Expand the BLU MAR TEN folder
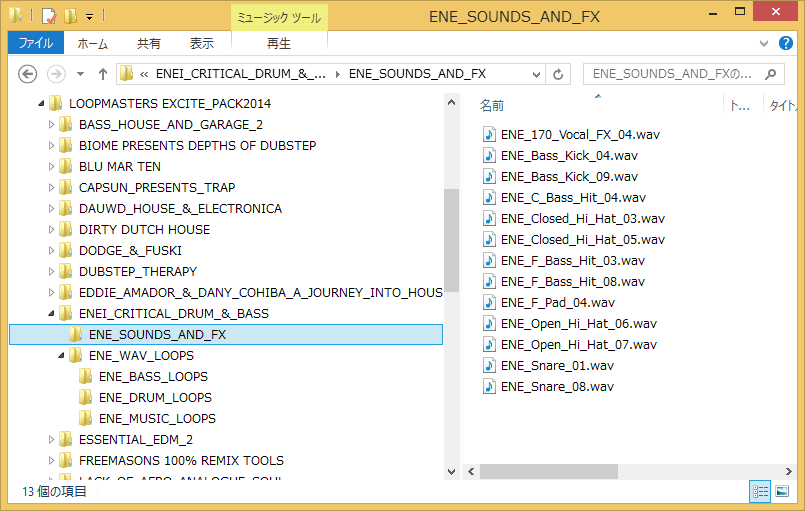This screenshot has height=511, width=805. tap(51, 166)
